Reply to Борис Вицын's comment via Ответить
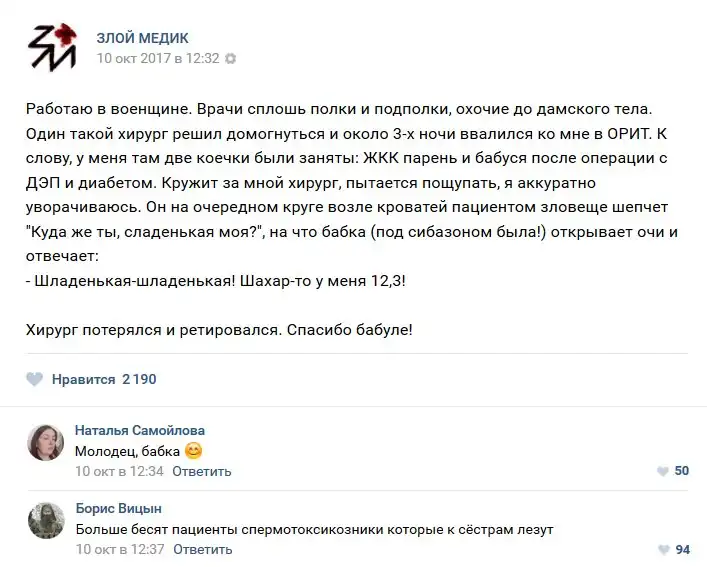Image resolution: width=707 pixels, height=567 pixels. click(x=202, y=549)
